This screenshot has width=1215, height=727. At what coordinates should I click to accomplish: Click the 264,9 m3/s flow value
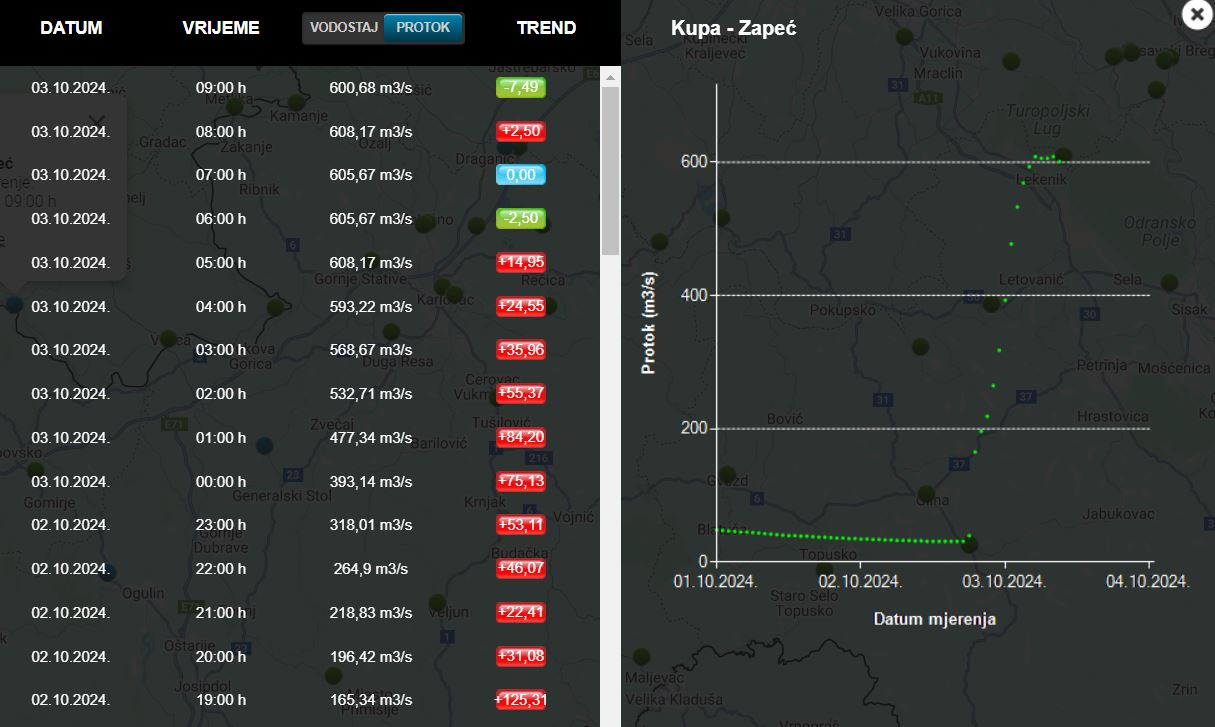(371, 569)
